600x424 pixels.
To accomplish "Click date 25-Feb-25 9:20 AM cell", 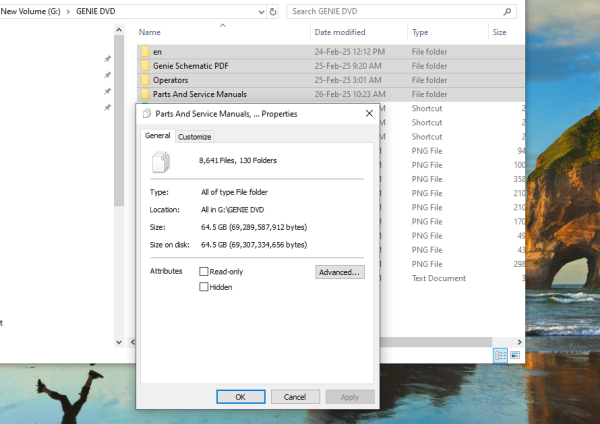I will click(x=348, y=66).
